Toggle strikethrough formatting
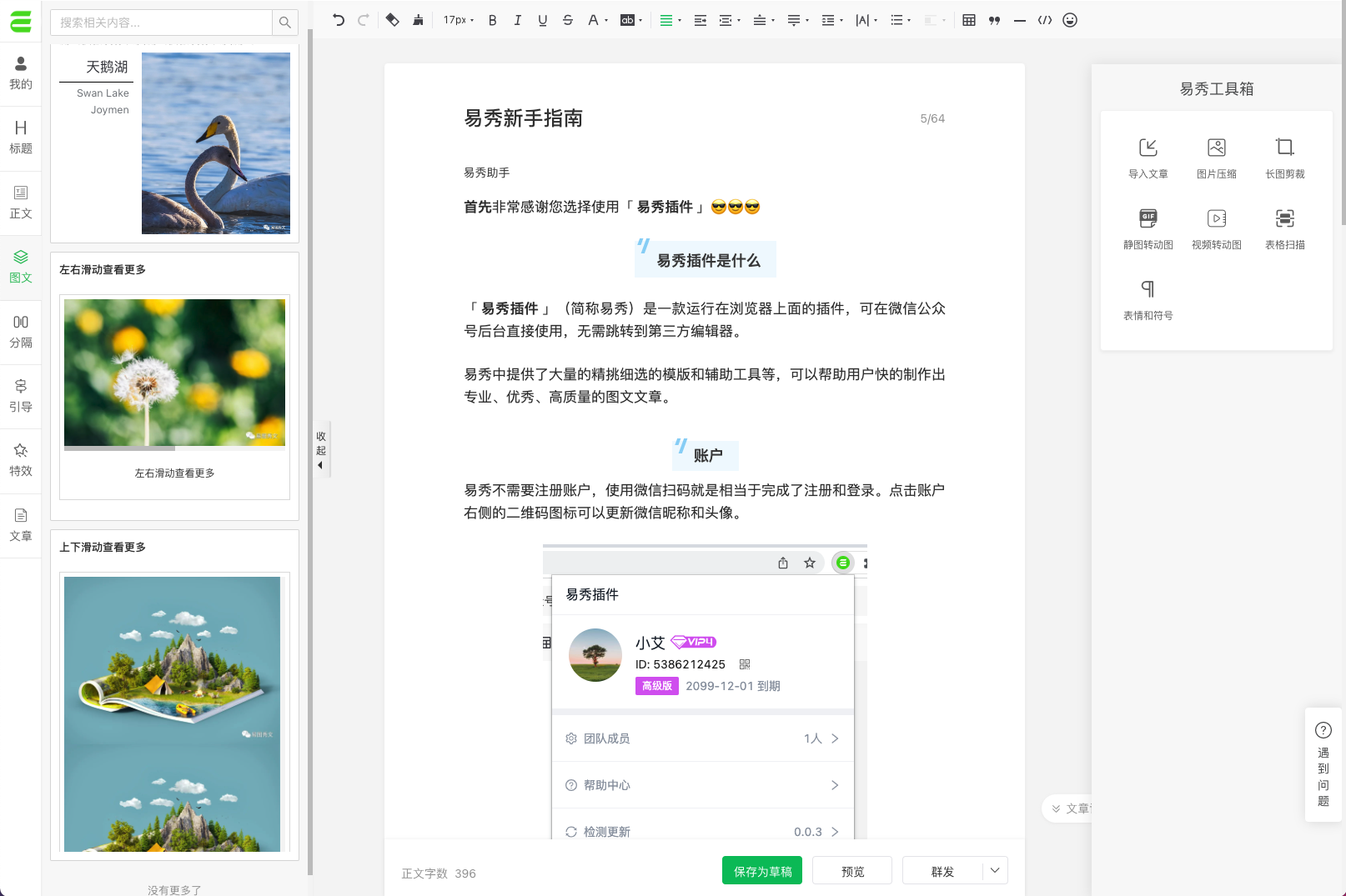Image resolution: width=1346 pixels, height=896 pixels. pyautogui.click(x=568, y=20)
